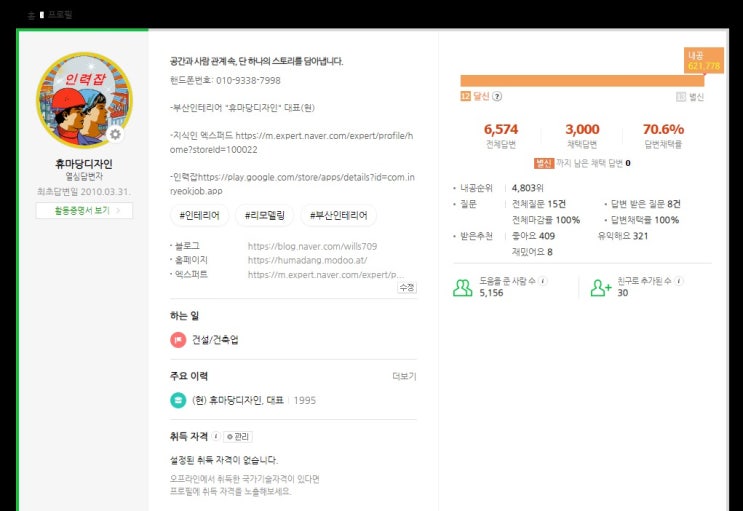
Task: Click the 프로필 title in top bar
Action: coord(60,15)
